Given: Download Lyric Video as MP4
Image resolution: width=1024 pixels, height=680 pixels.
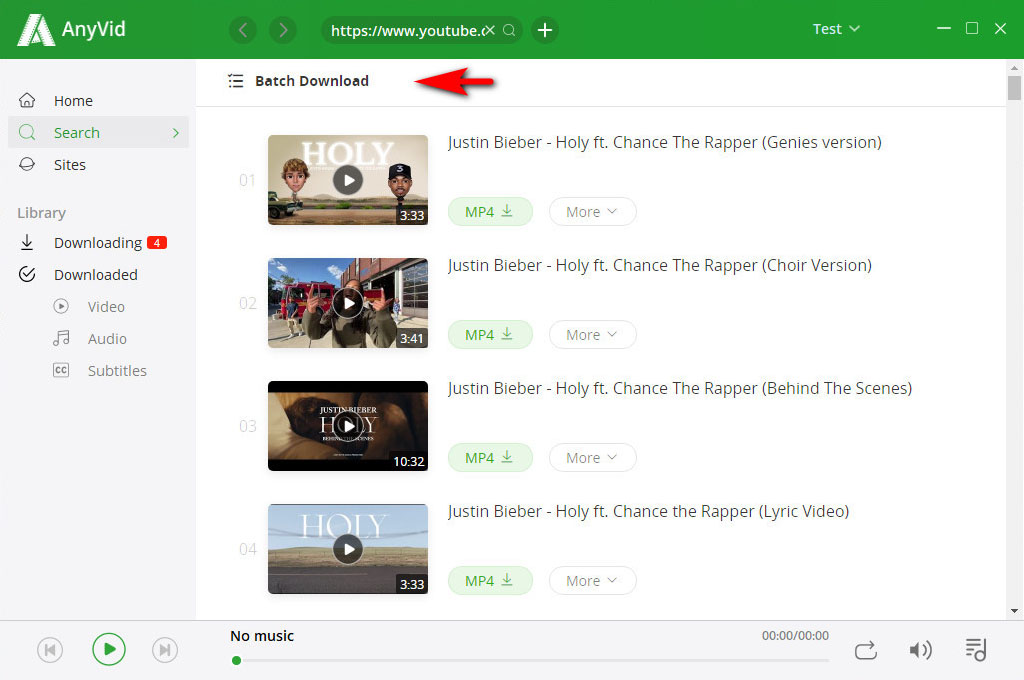Looking at the screenshot, I should (x=490, y=581).
